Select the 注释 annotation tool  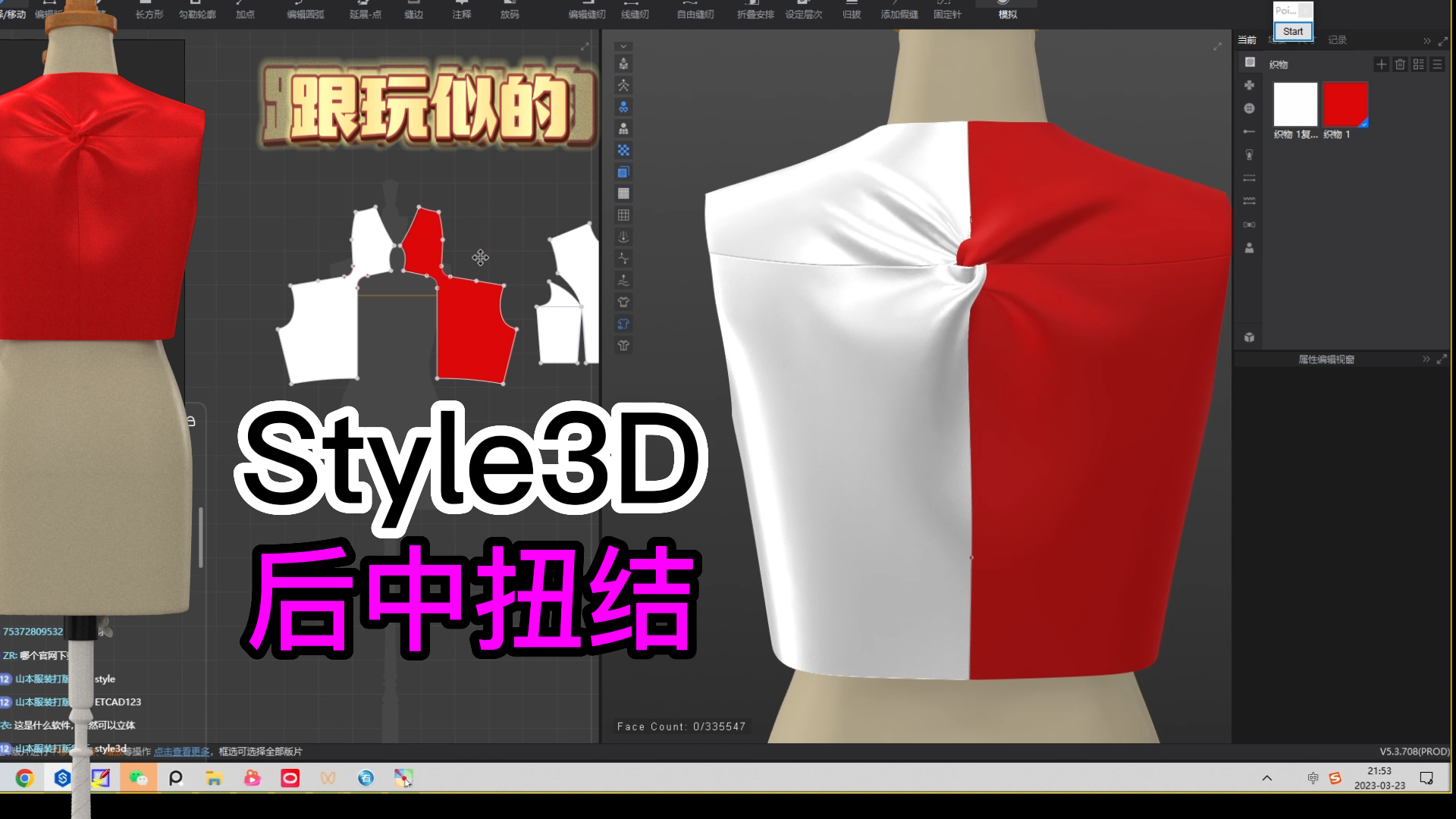coord(462,11)
